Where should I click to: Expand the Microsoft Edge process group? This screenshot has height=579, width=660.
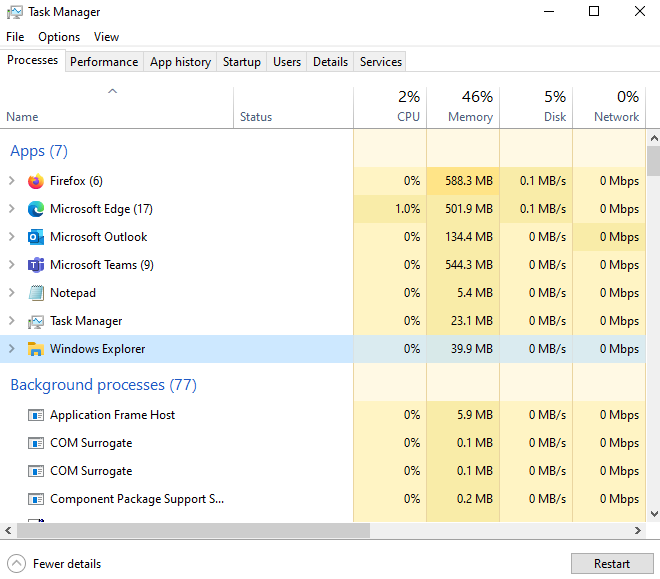[x=12, y=209]
